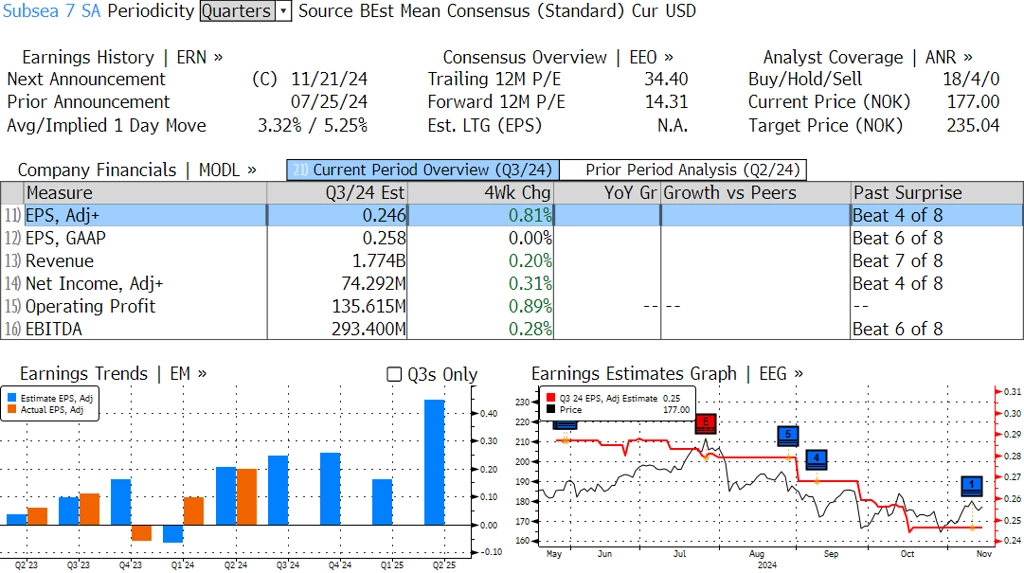Click the Forward 12M P/E value 14.31
The height and width of the screenshot is (573, 1024).
point(666,102)
